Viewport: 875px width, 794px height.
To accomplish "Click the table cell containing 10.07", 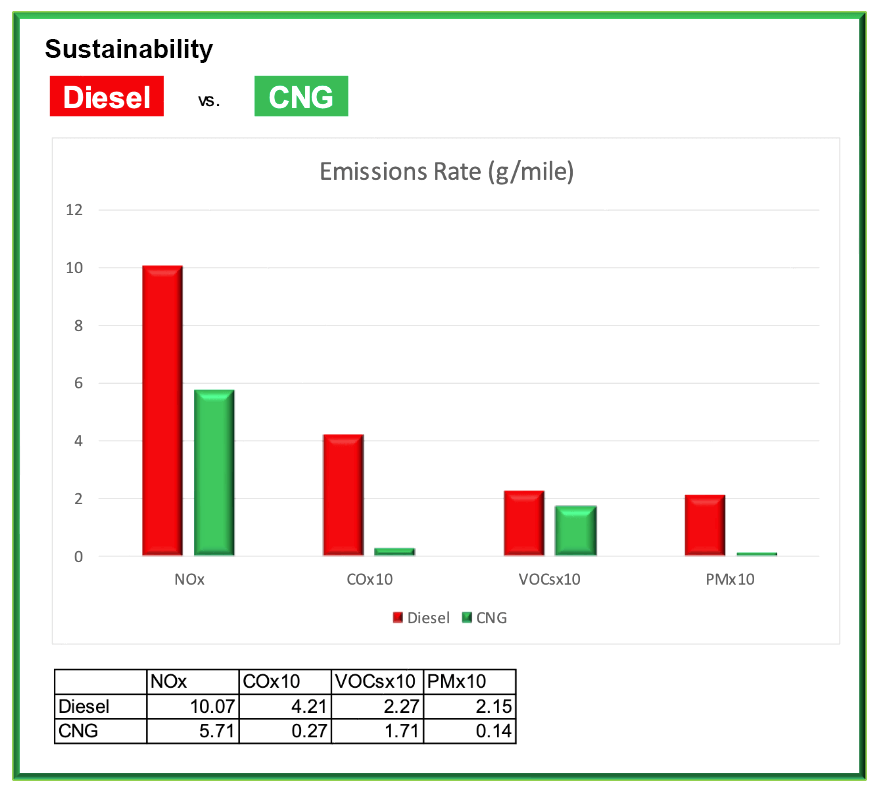I will [x=192, y=707].
